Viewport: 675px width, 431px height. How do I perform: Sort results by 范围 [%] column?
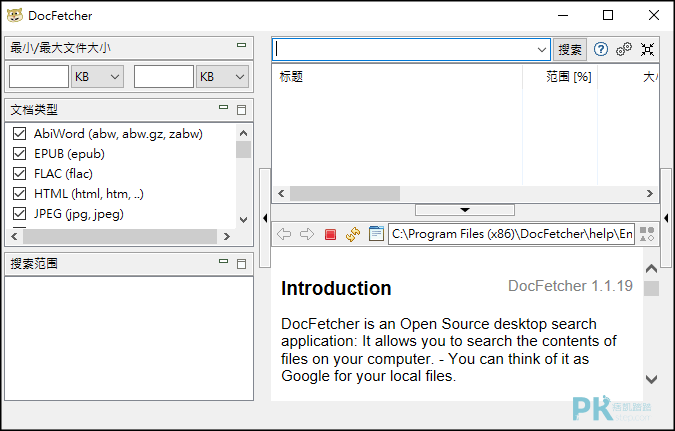pos(560,77)
